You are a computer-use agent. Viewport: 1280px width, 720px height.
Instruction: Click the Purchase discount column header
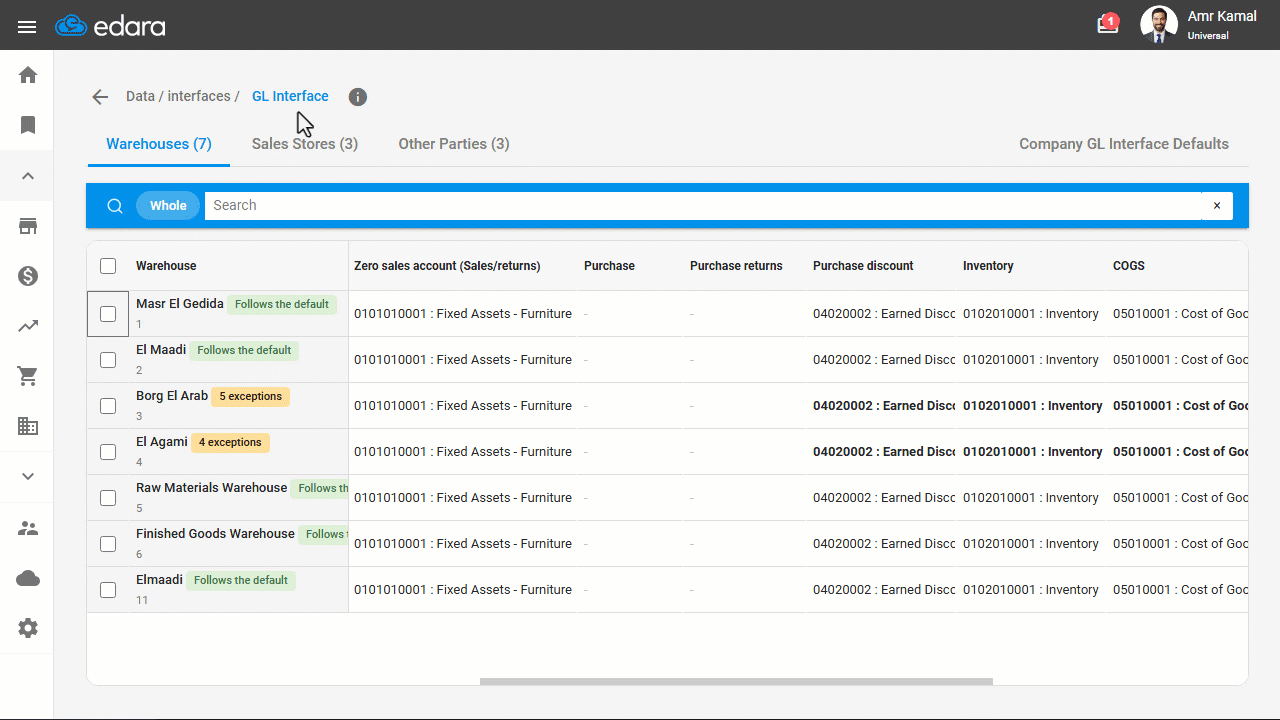click(x=863, y=266)
